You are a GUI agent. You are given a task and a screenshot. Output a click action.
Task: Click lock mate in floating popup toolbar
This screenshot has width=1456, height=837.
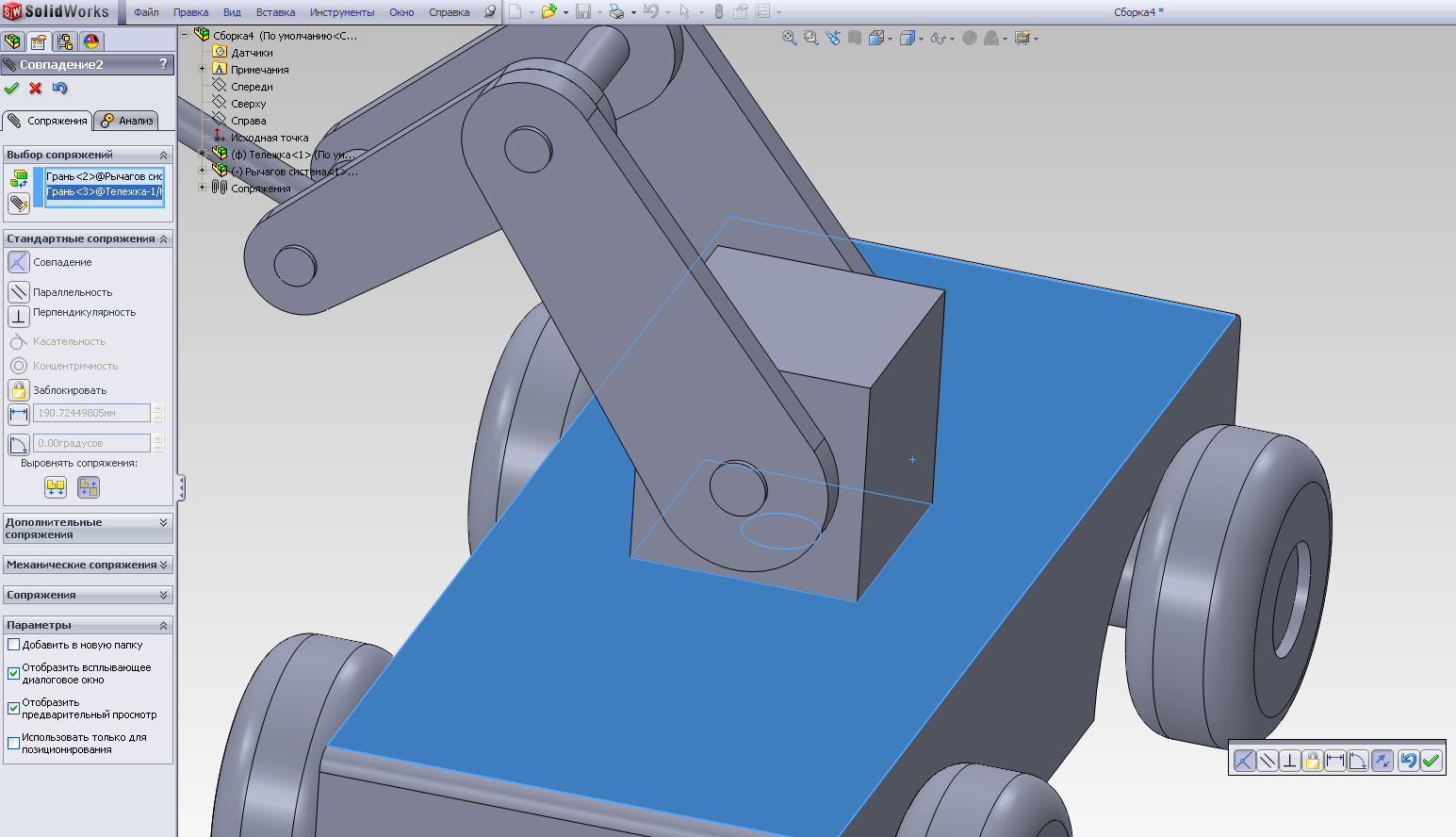1313,761
